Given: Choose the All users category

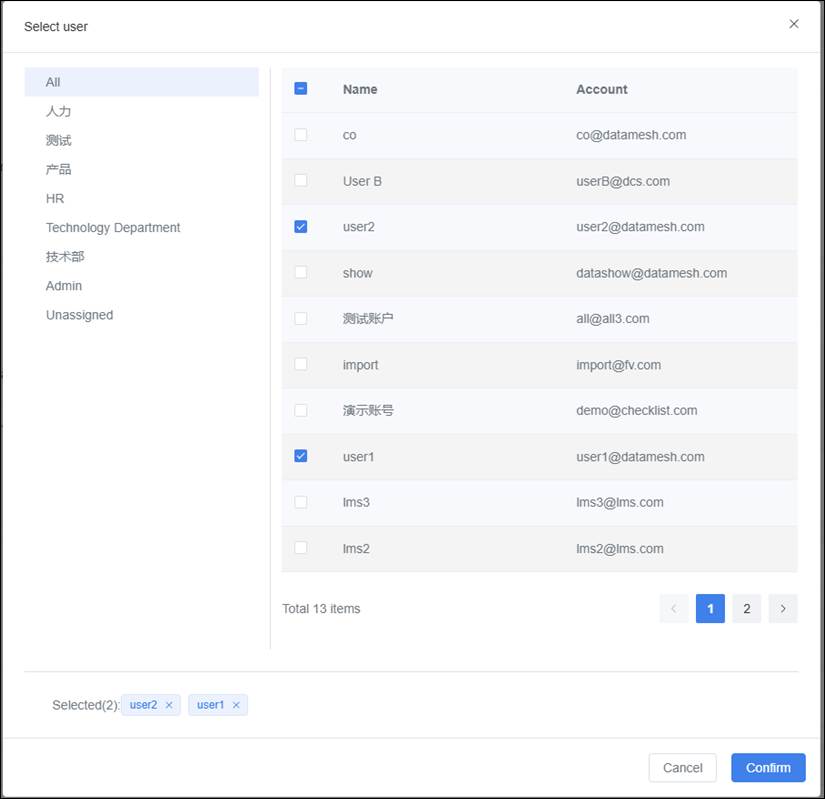Looking at the screenshot, I should [x=53, y=82].
